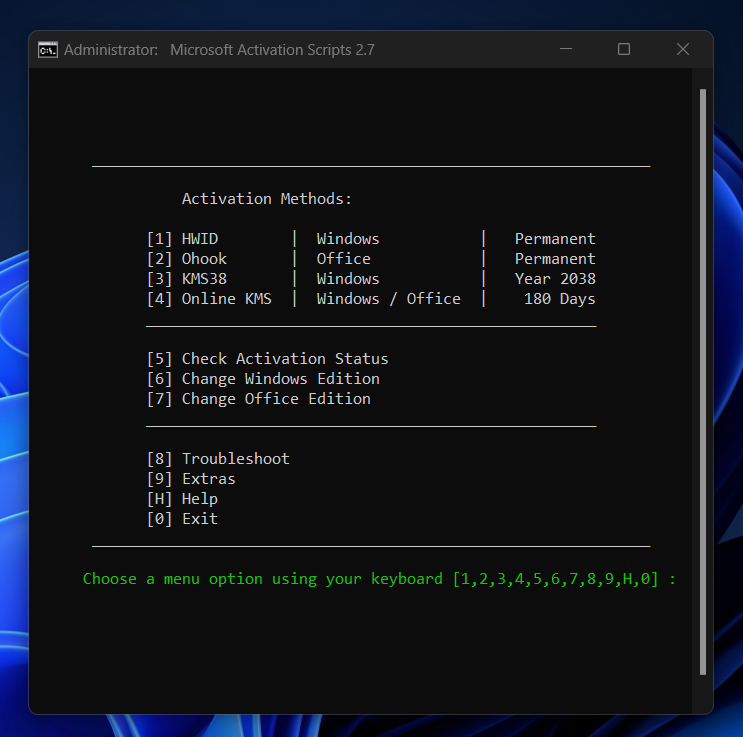Click the vertical scrollbar of the console

(702, 380)
